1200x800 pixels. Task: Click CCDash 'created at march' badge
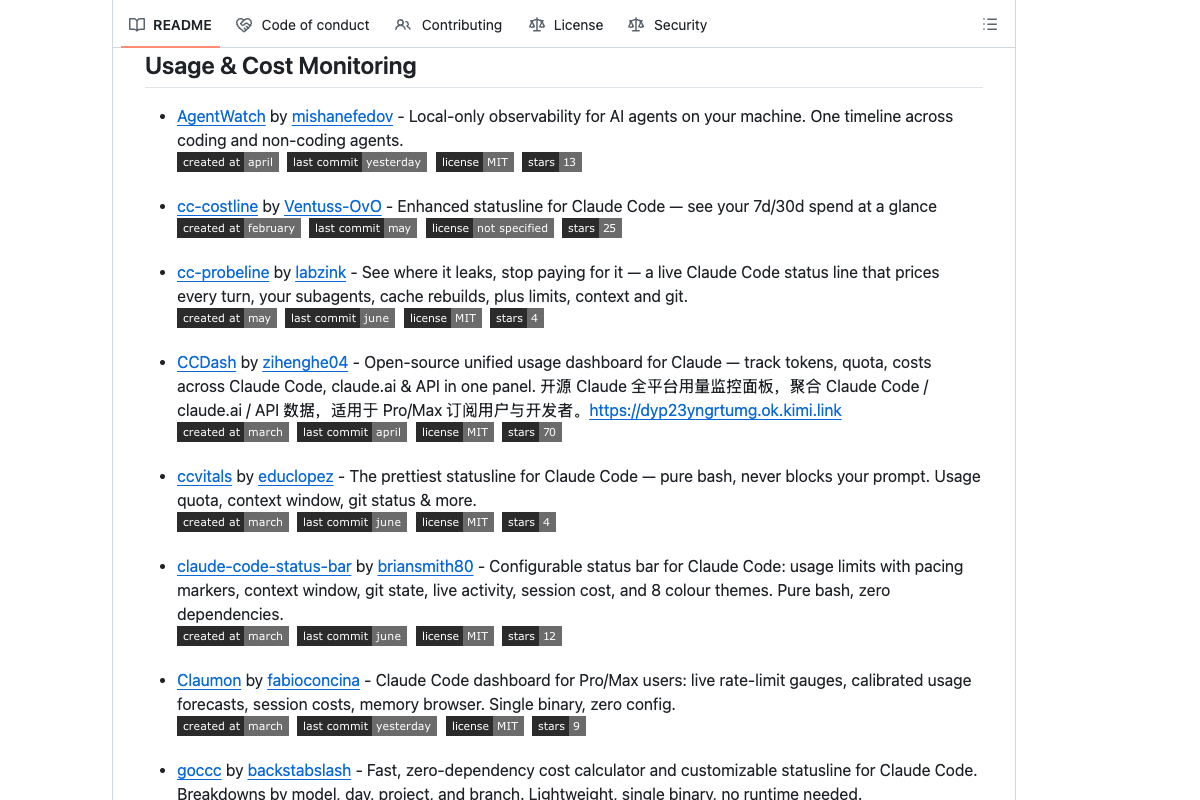(233, 432)
